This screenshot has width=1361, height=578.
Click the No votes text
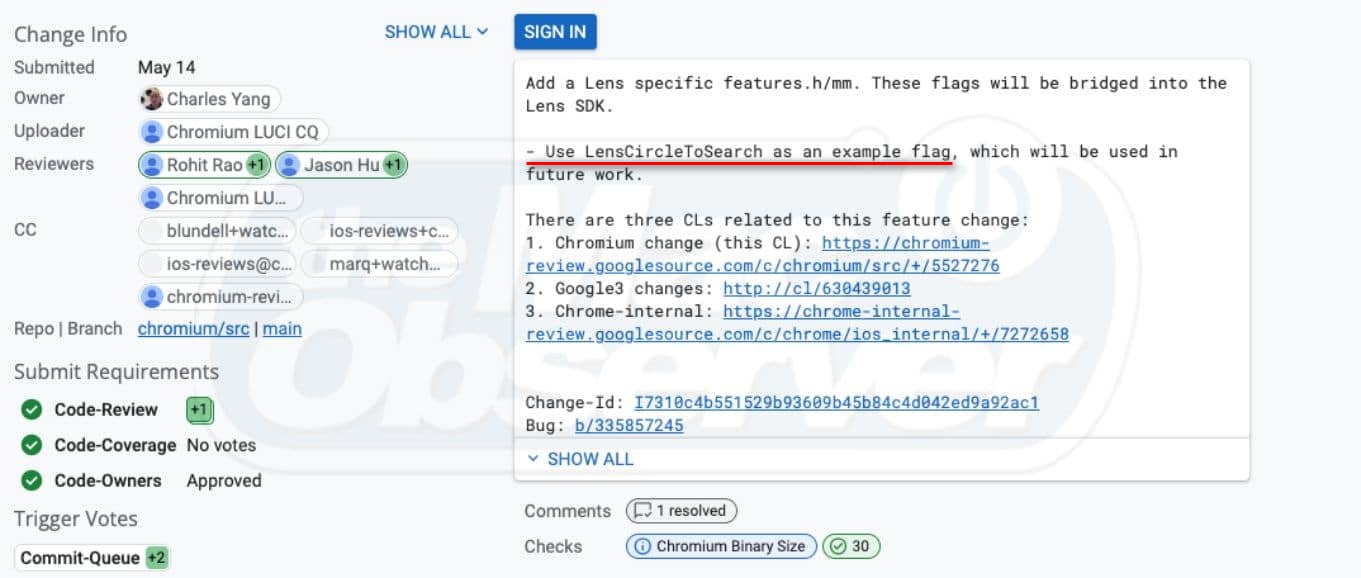221,445
